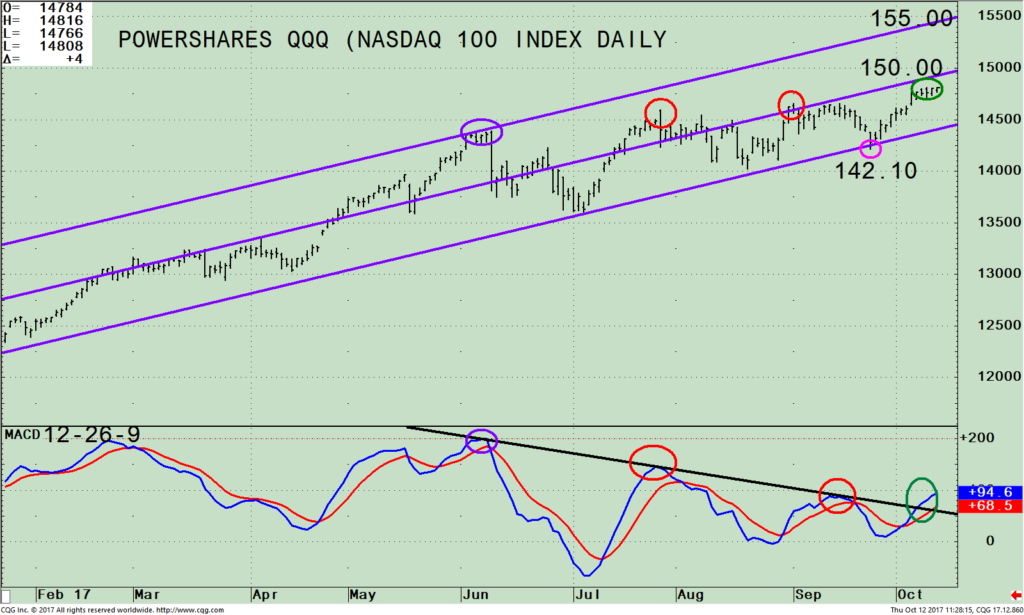This screenshot has height=615, width=1024.
Task: Click the MACD study label
Action: [22, 435]
